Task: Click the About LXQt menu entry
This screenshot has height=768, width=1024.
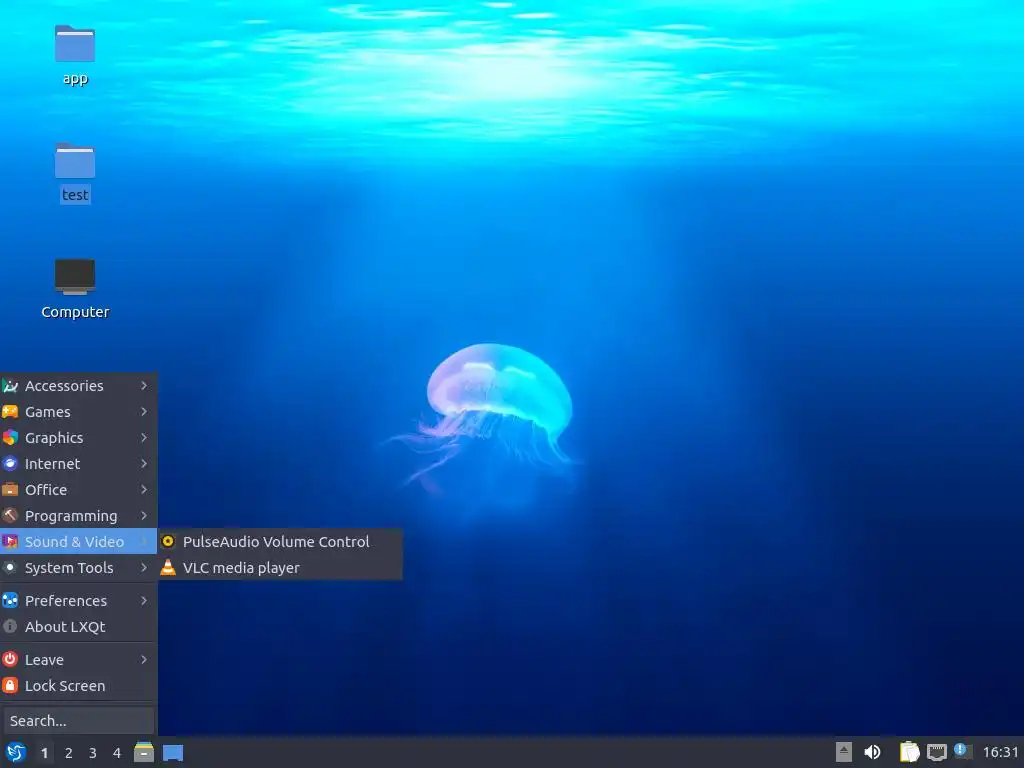Action: tap(78, 627)
